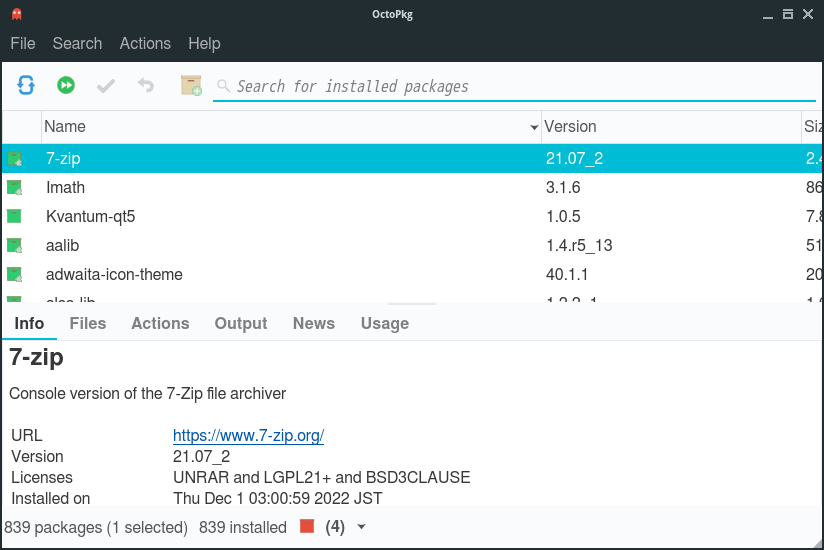
Task: Expand the status bar dropdown arrow
Action: coord(361,526)
